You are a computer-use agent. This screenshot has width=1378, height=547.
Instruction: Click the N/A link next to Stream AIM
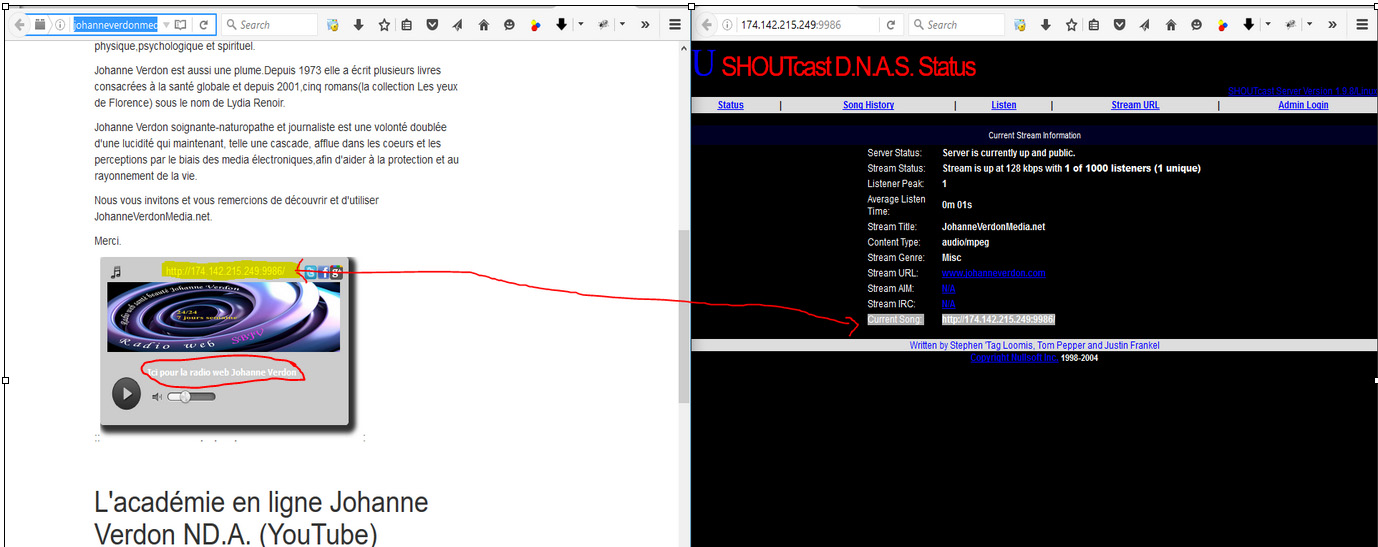tap(949, 289)
